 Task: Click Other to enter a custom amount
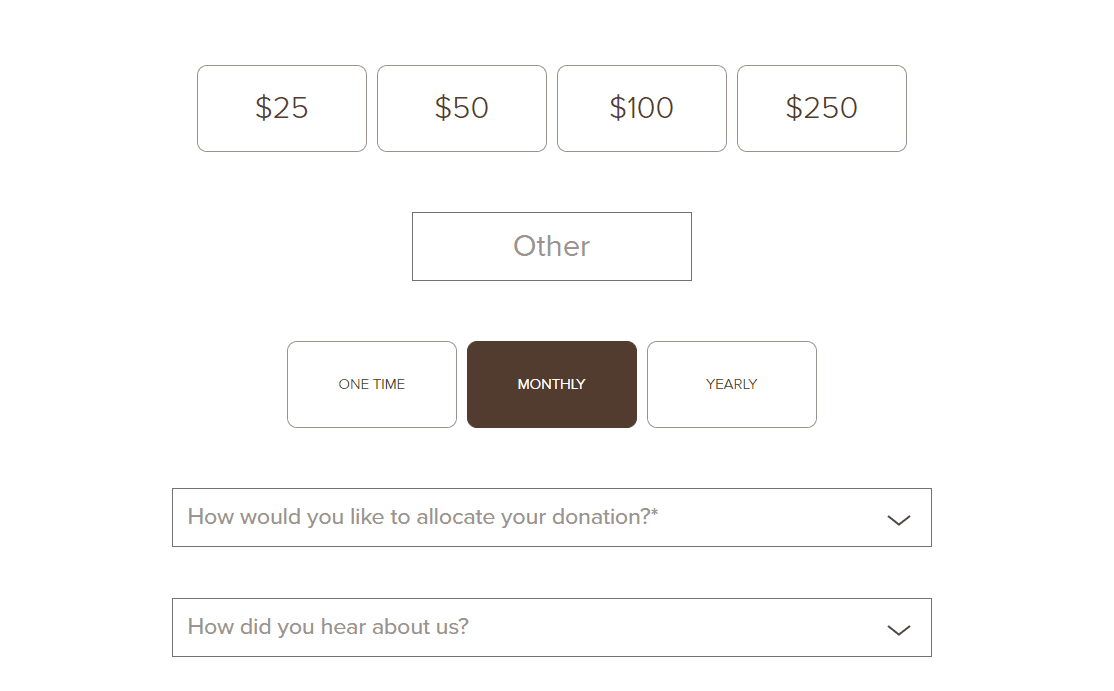coord(551,246)
